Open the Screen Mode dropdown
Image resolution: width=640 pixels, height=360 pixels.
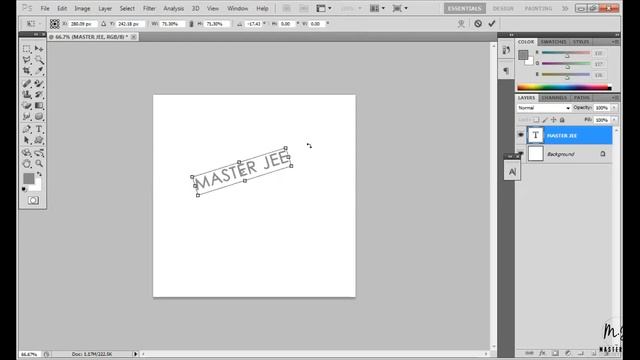(x=400, y=8)
